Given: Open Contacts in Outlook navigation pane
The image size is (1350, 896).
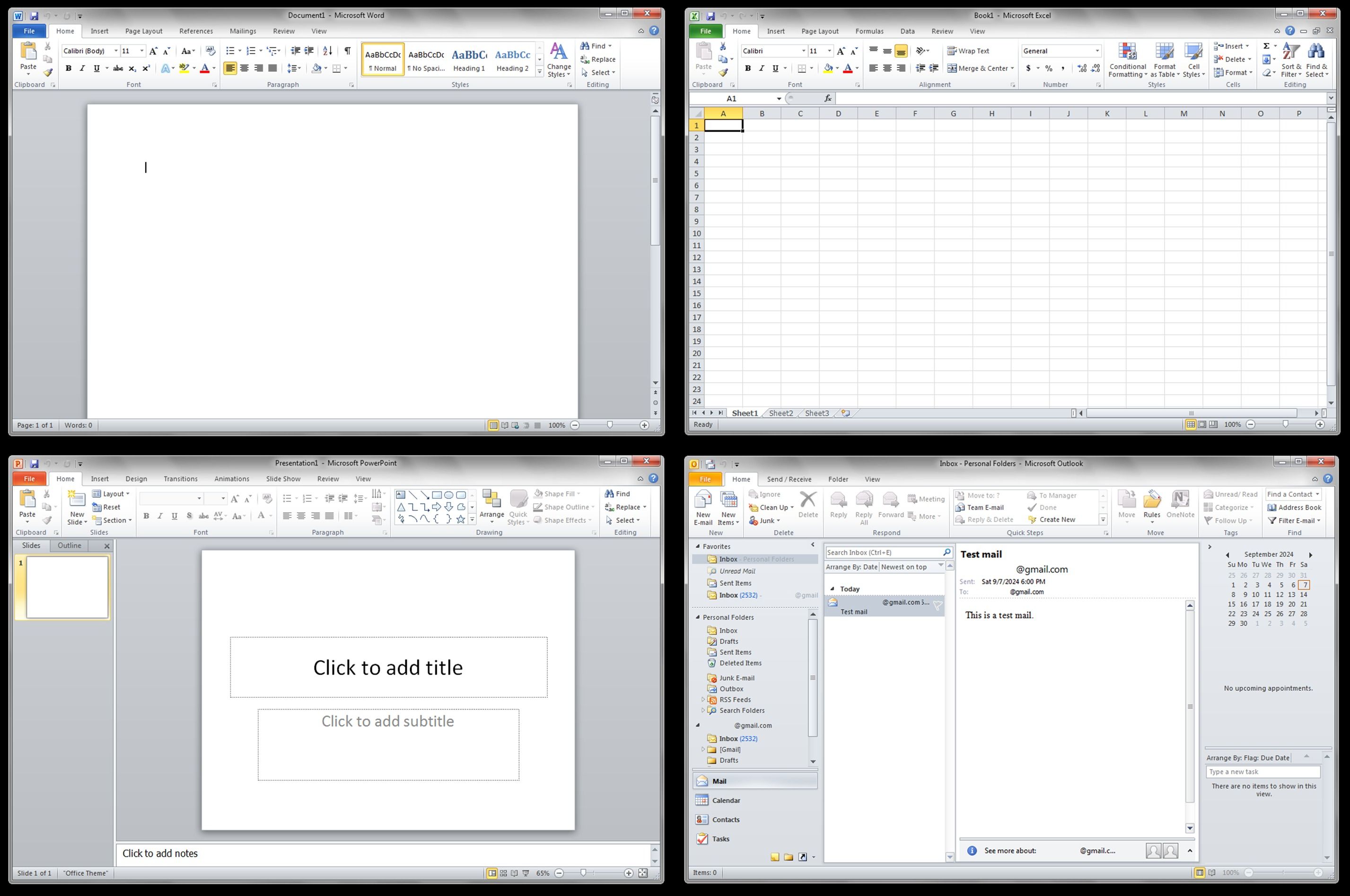Looking at the screenshot, I should point(754,819).
